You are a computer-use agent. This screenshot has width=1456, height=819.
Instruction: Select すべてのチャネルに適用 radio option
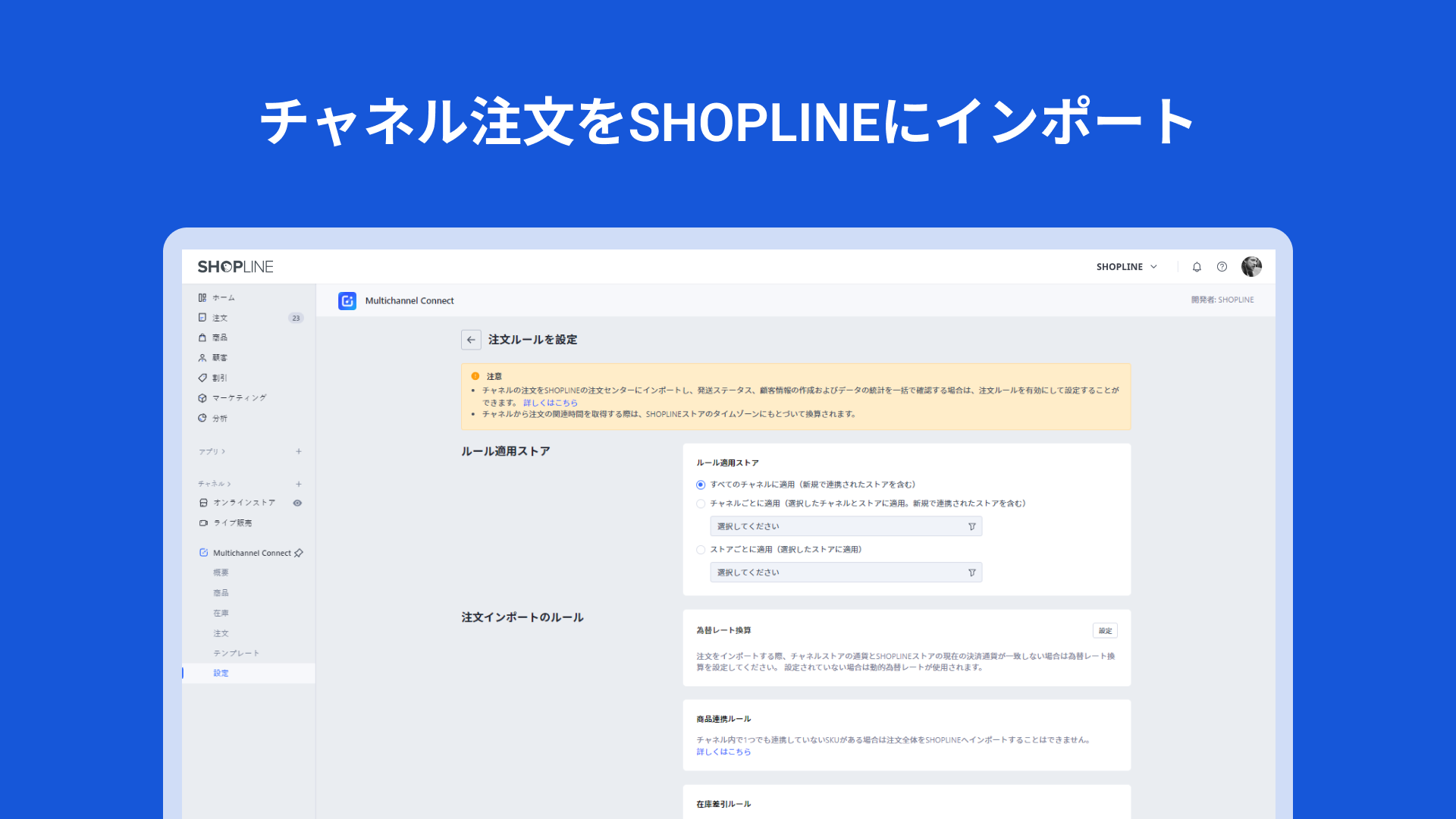point(701,485)
